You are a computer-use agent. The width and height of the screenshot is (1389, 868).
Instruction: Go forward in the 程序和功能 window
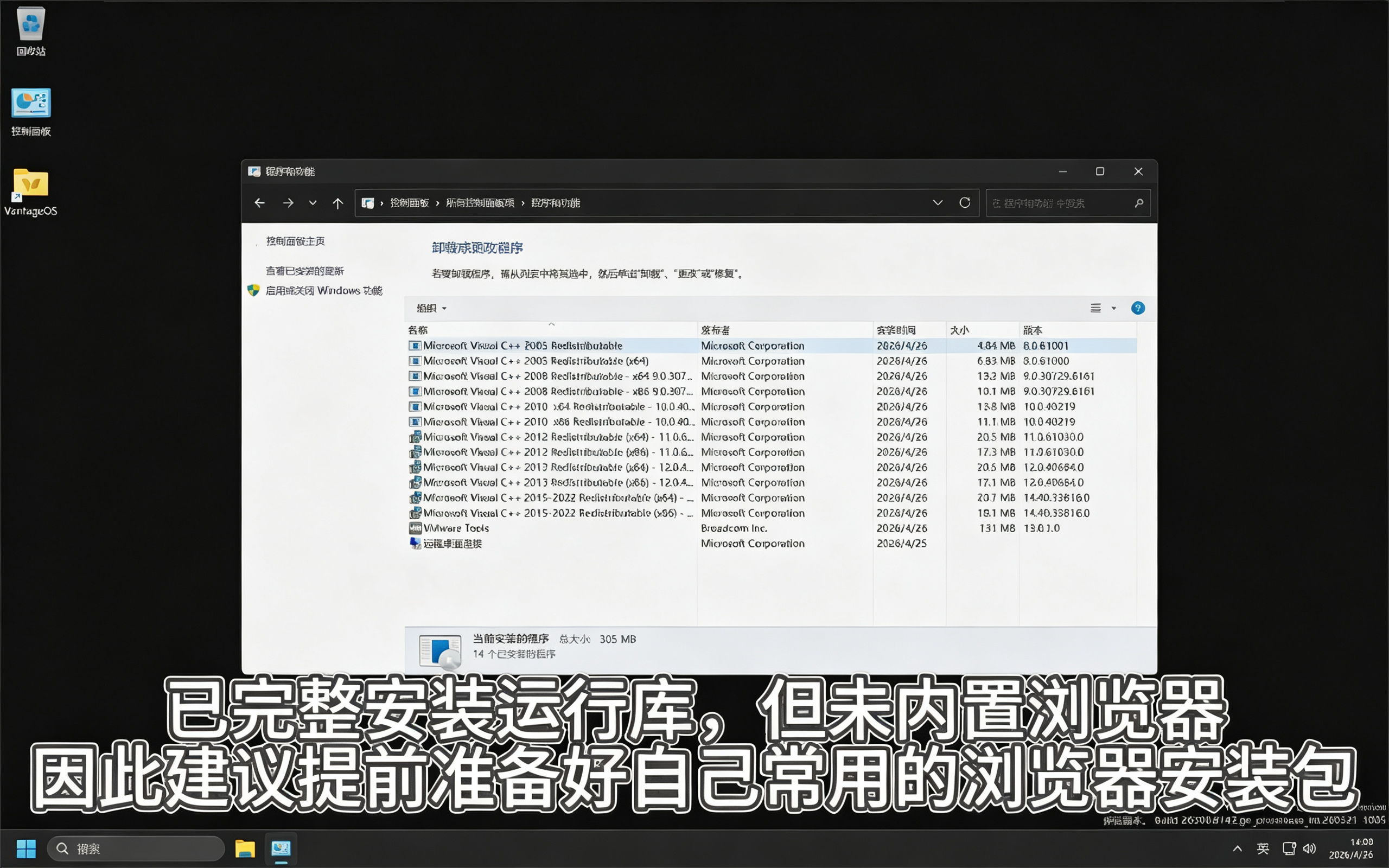point(288,203)
